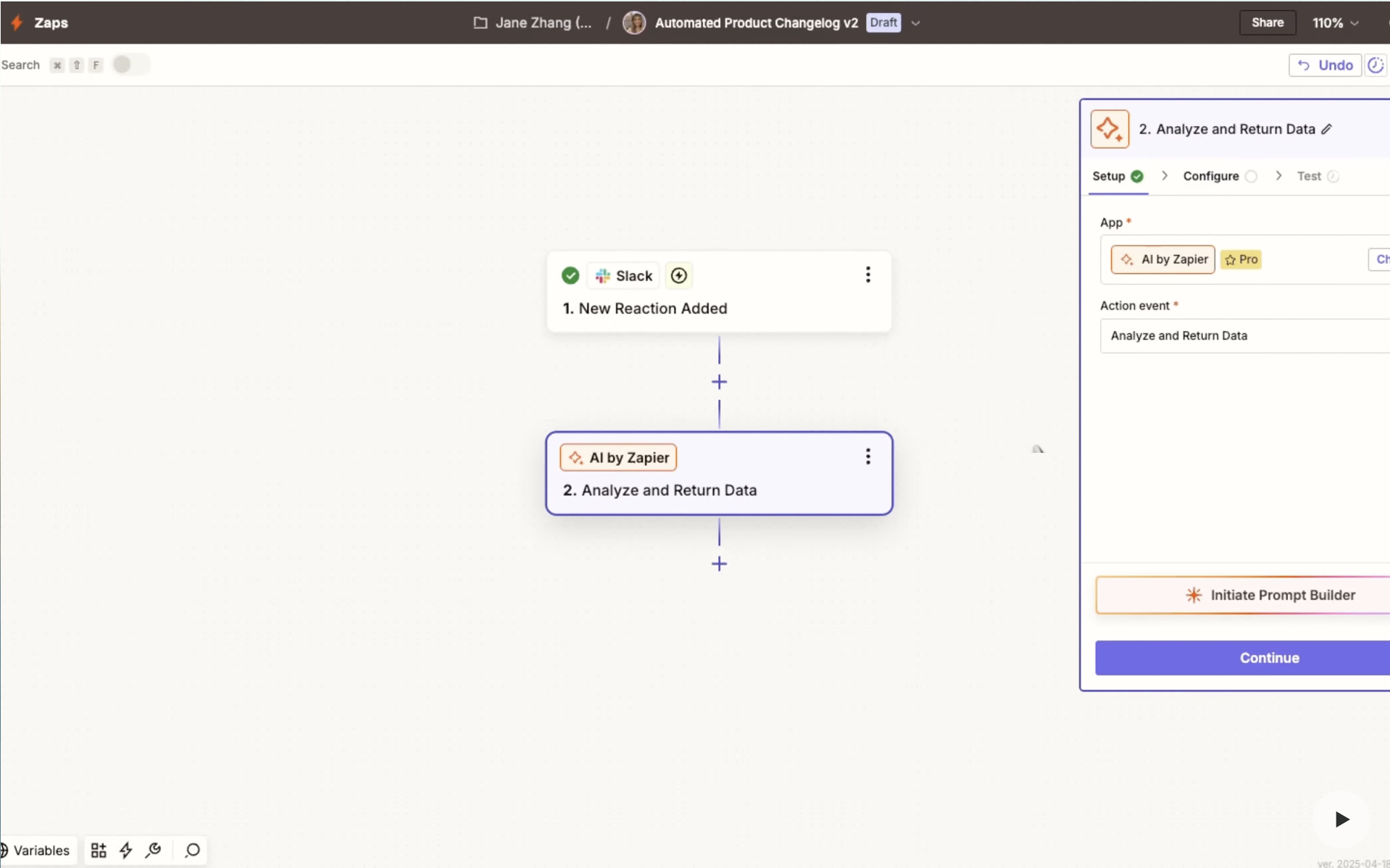Viewport: 1390px width, 868px height.
Task: Expand the 110% zoom dropdown
Action: coord(1335,22)
